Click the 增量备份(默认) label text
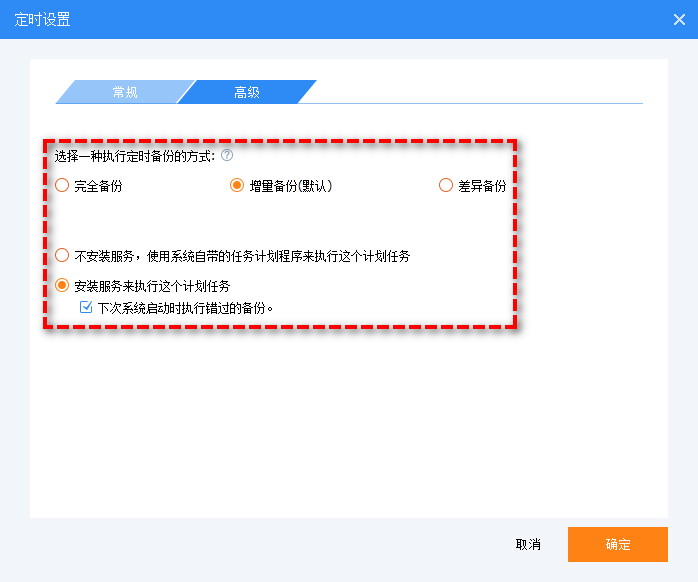 point(290,186)
